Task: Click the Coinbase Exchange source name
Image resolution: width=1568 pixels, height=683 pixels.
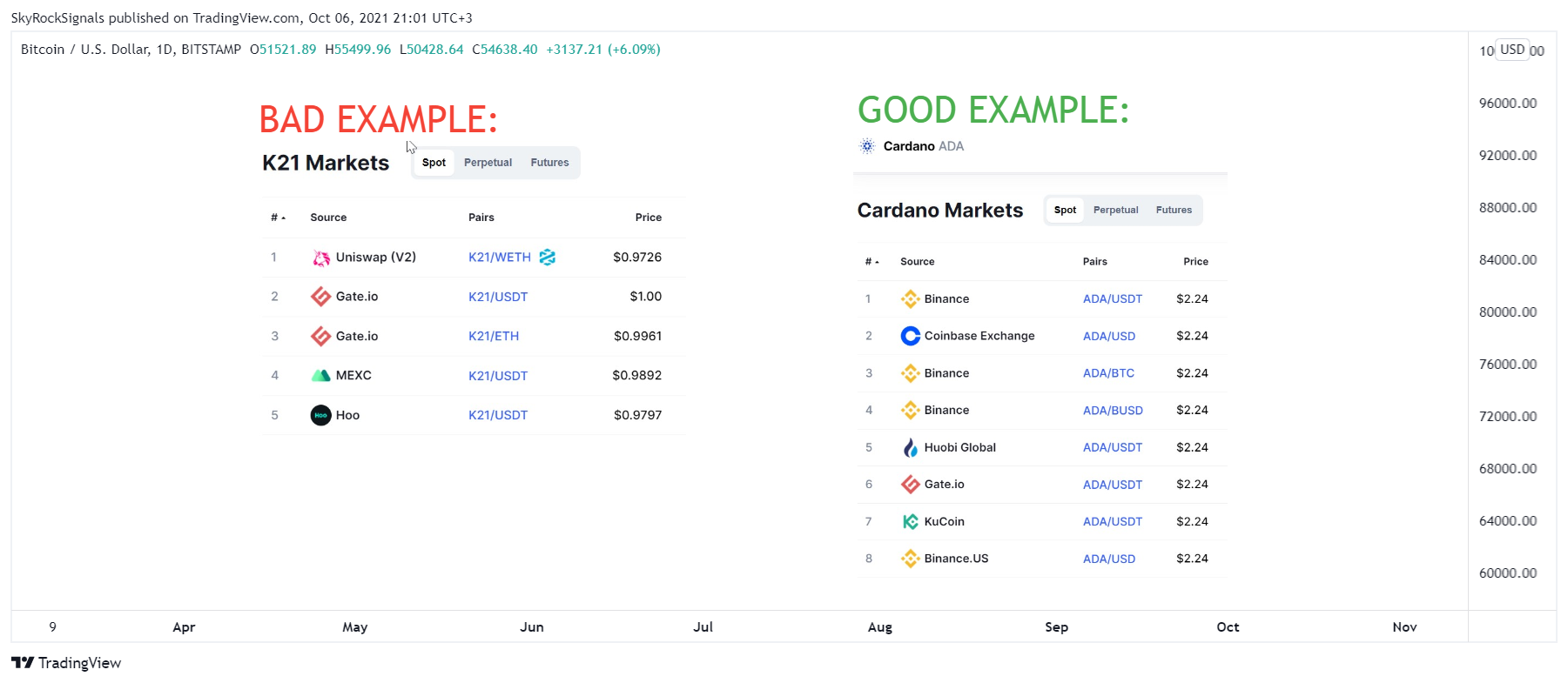Action: point(979,336)
